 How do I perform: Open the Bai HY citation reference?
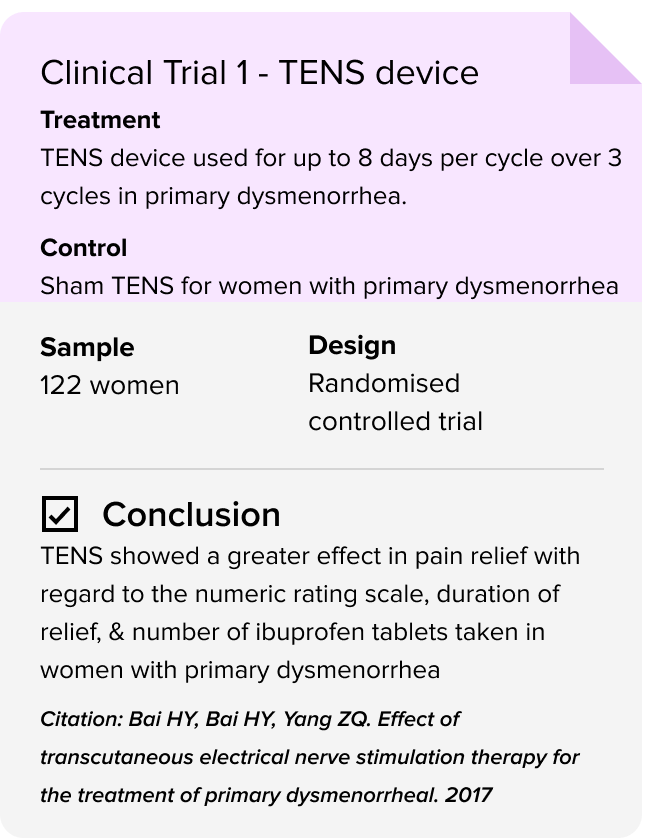click(x=310, y=757)
